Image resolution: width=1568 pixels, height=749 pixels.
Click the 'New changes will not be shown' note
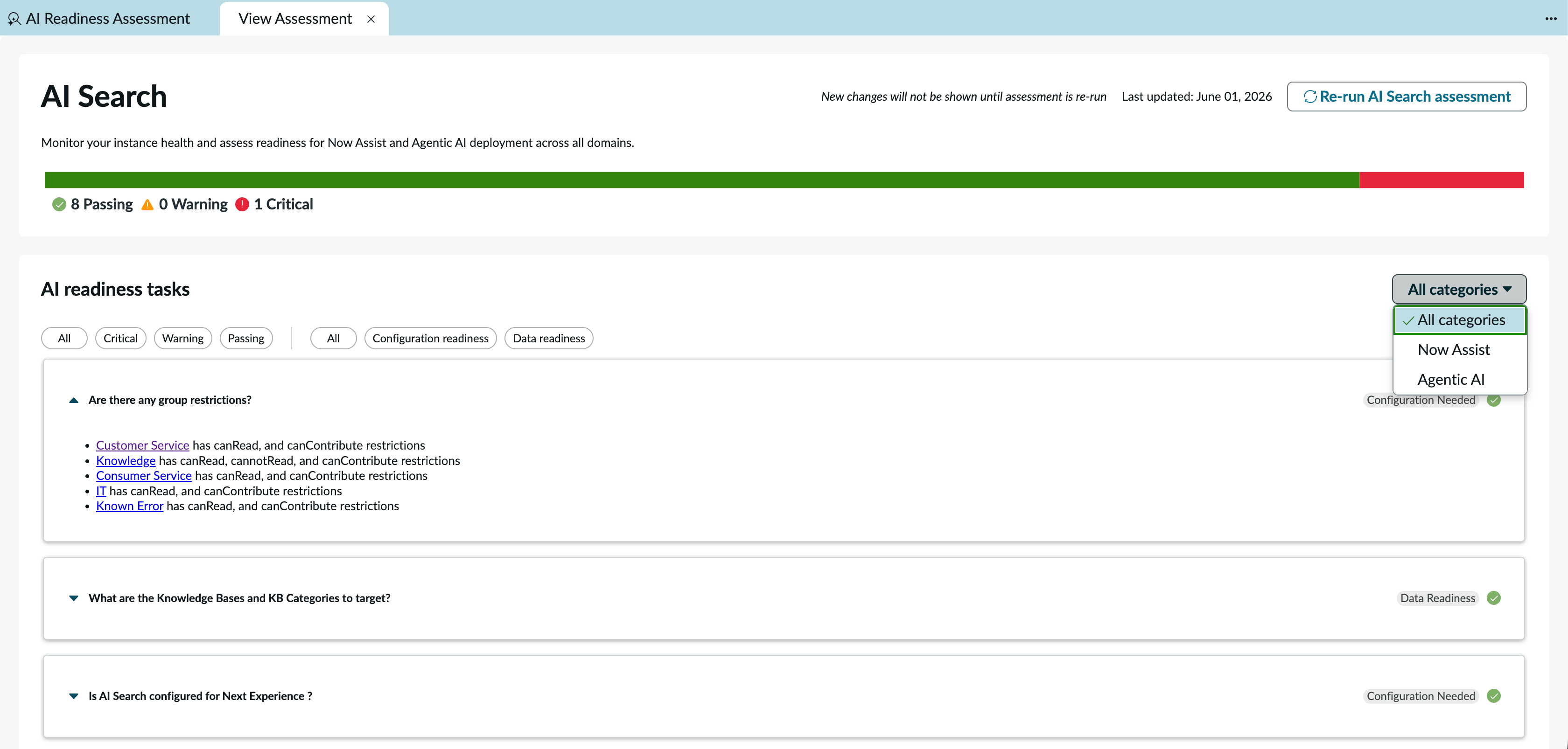(x=964, y=97)
